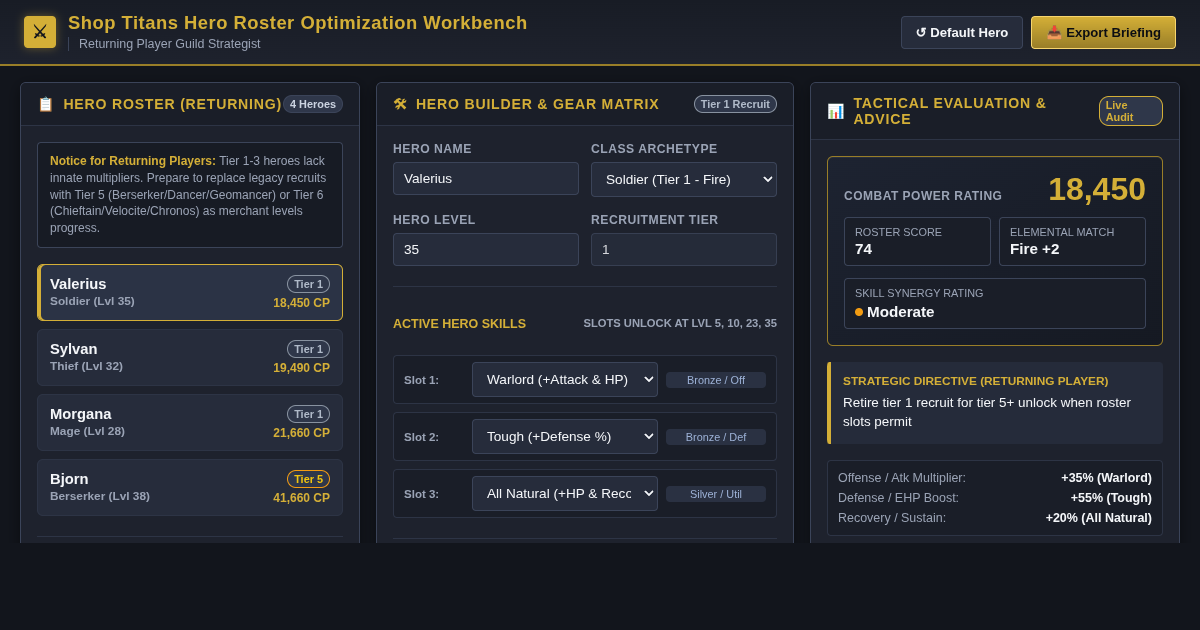Click the Roster Score 74 box

pyautogui.click(x=917, y=241)
